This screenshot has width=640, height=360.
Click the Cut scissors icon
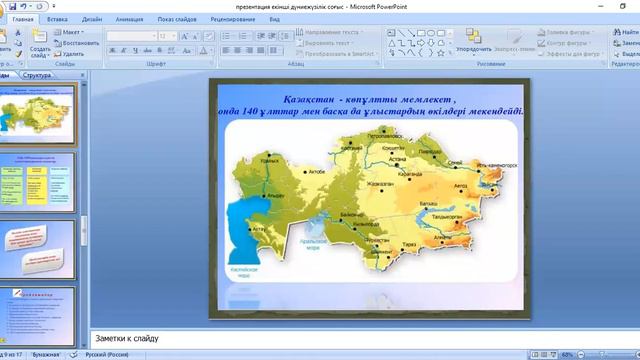tap(18, 32)
